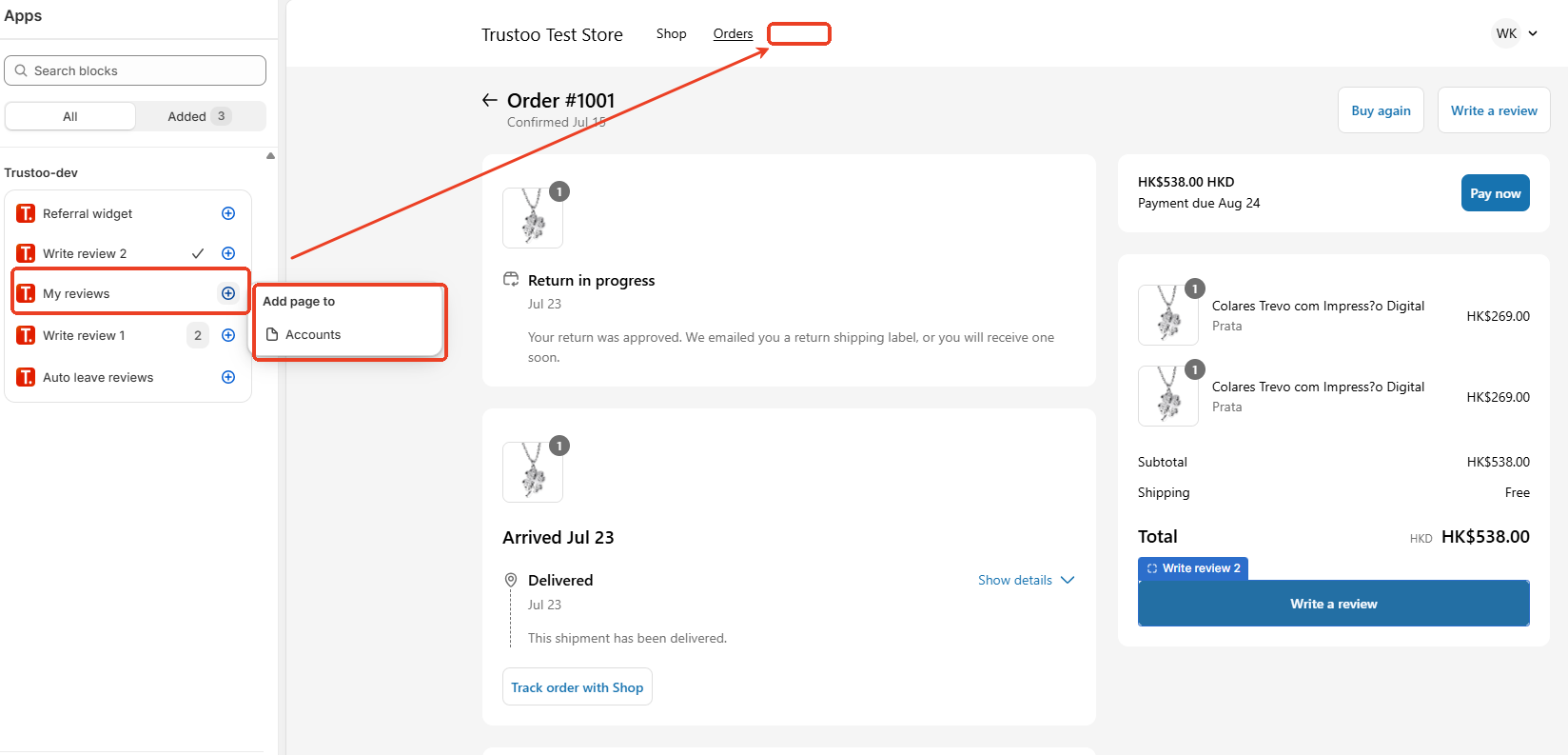Screen dimensions: 1568x755
Task: Go back using the arrow beside Order #1001
Action: [x=490, y=100]
